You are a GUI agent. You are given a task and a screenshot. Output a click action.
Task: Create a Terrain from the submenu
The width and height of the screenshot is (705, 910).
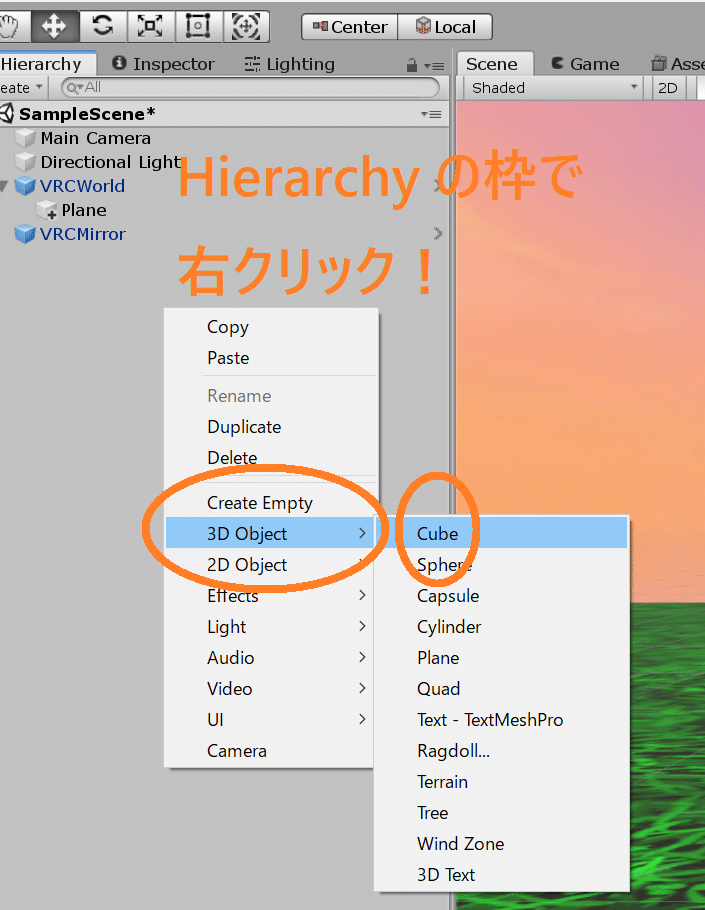[x=502, y=782]
